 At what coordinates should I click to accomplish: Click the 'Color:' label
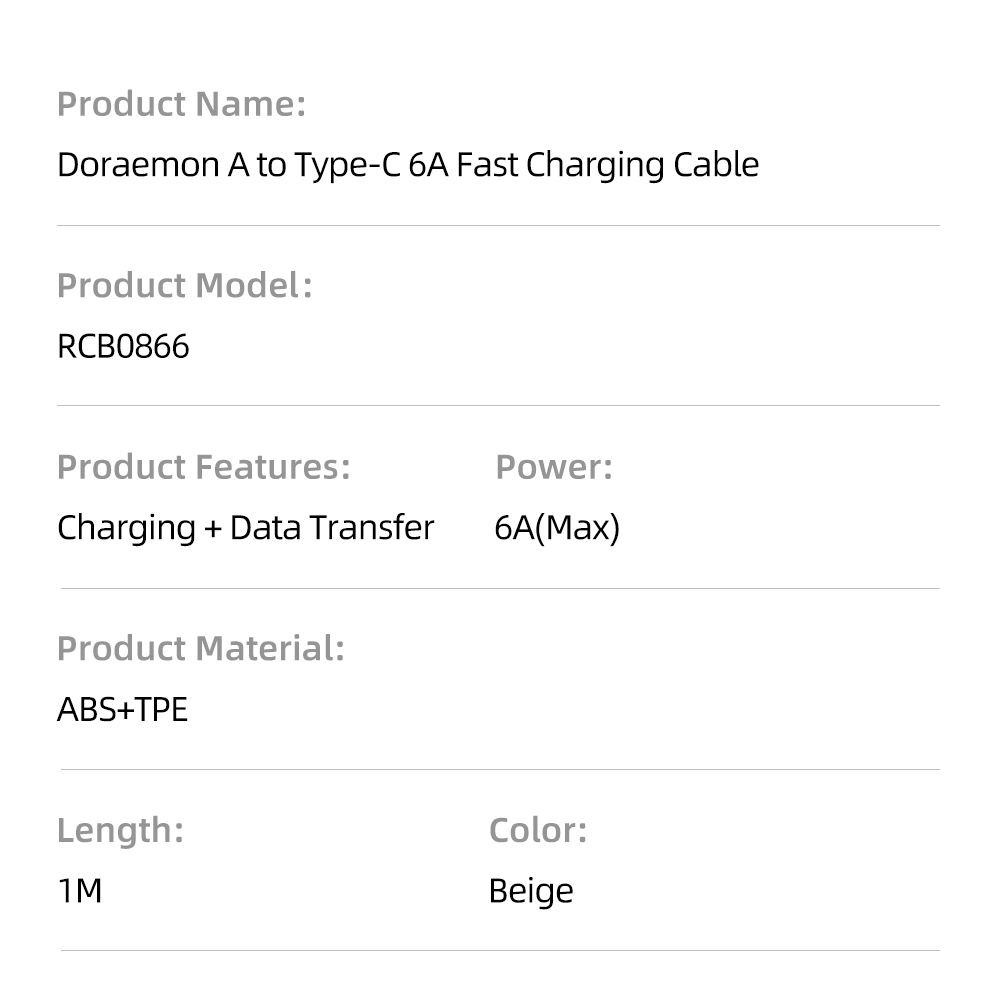(537, 830)
